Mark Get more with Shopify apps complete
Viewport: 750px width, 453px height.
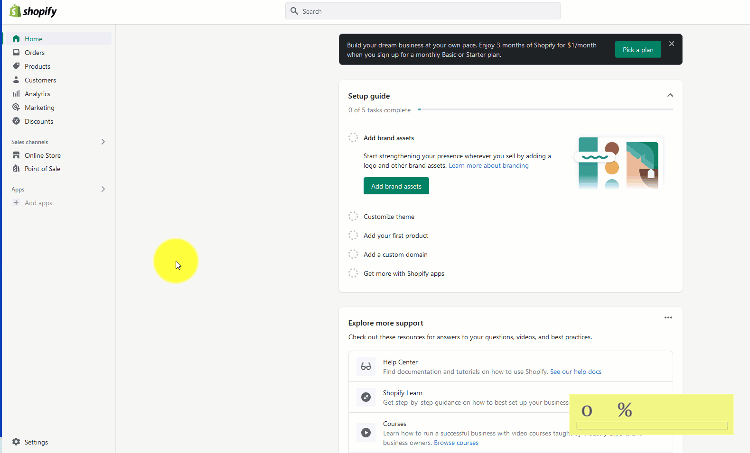[x=353, y=273]
